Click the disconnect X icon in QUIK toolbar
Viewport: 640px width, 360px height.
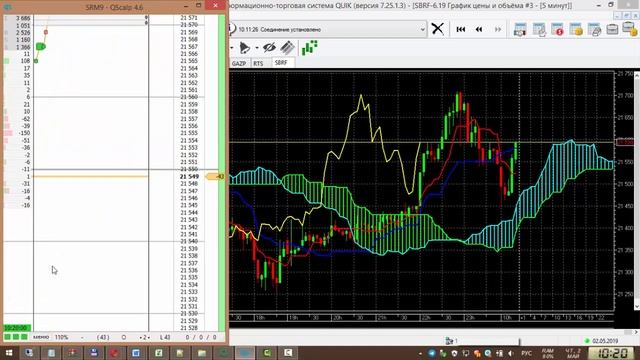(x=437, y=29)
